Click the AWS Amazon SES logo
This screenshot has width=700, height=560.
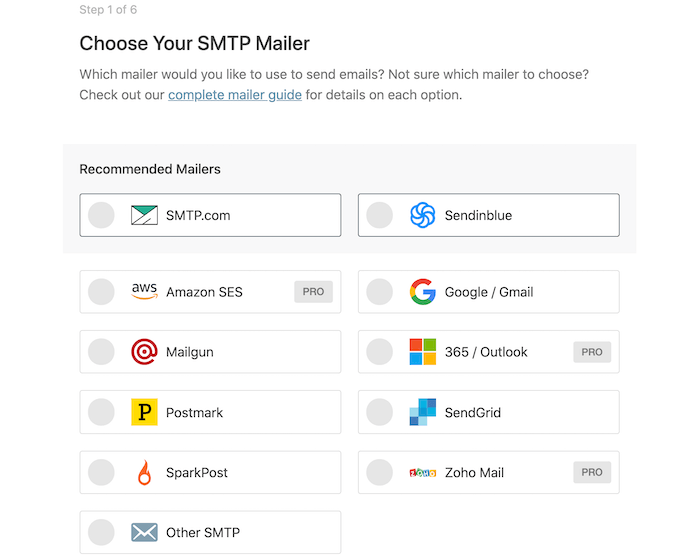click(x=144, y=291)
